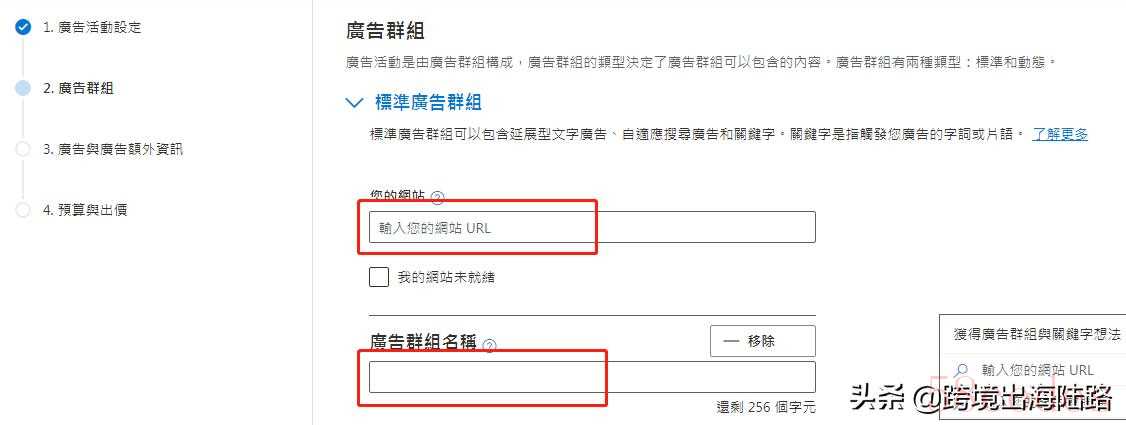Click the 標準廣告群組 section heading
1126x425 pixels.
pyautogui.click(x=428, y=102)
